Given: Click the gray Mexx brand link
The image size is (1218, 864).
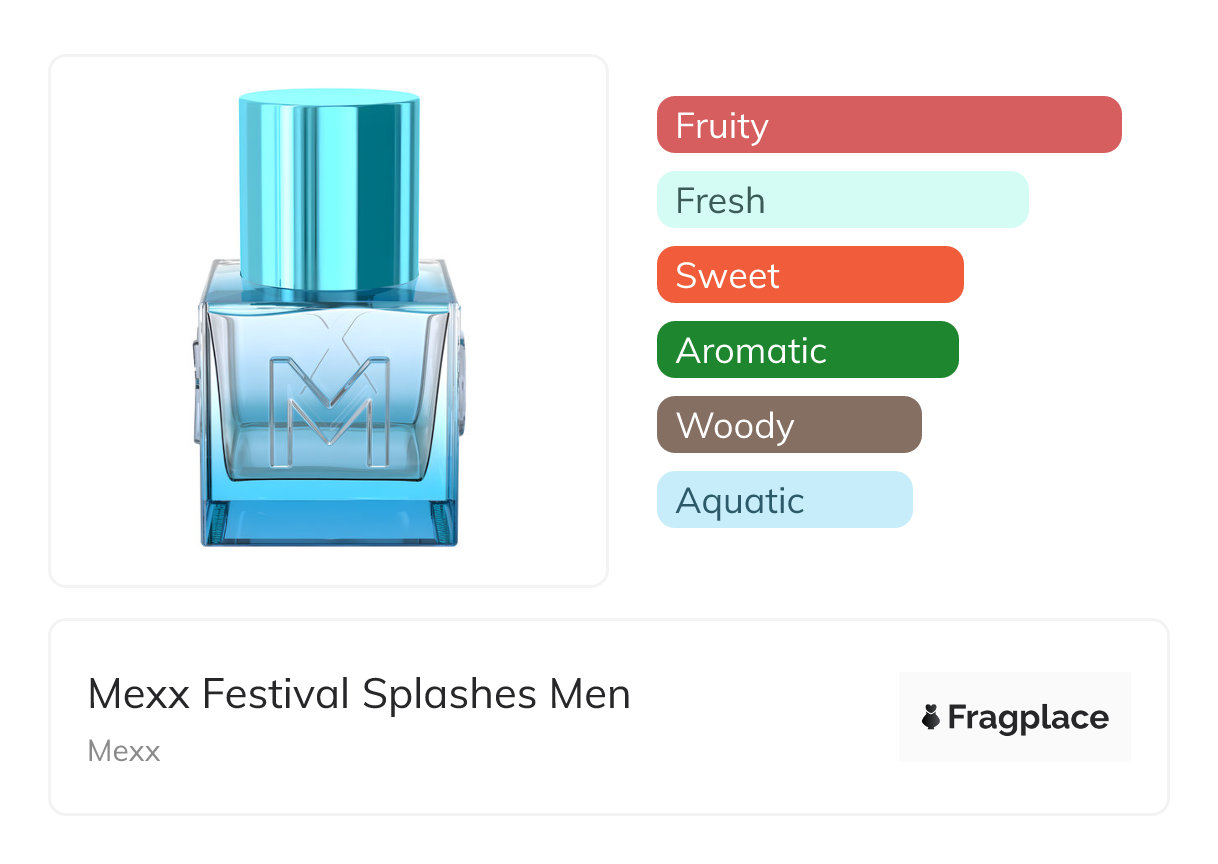Looking at the screenshot, I should coord(124,751).
